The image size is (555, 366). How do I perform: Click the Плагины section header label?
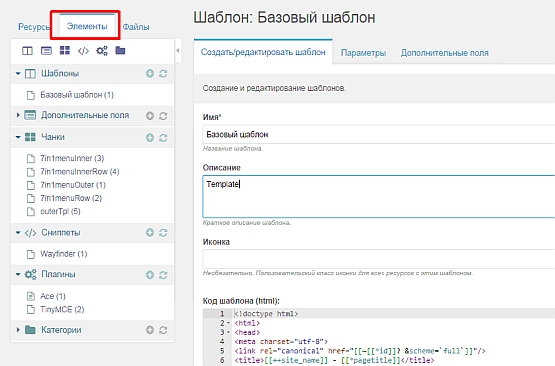[x=58, y=274]
